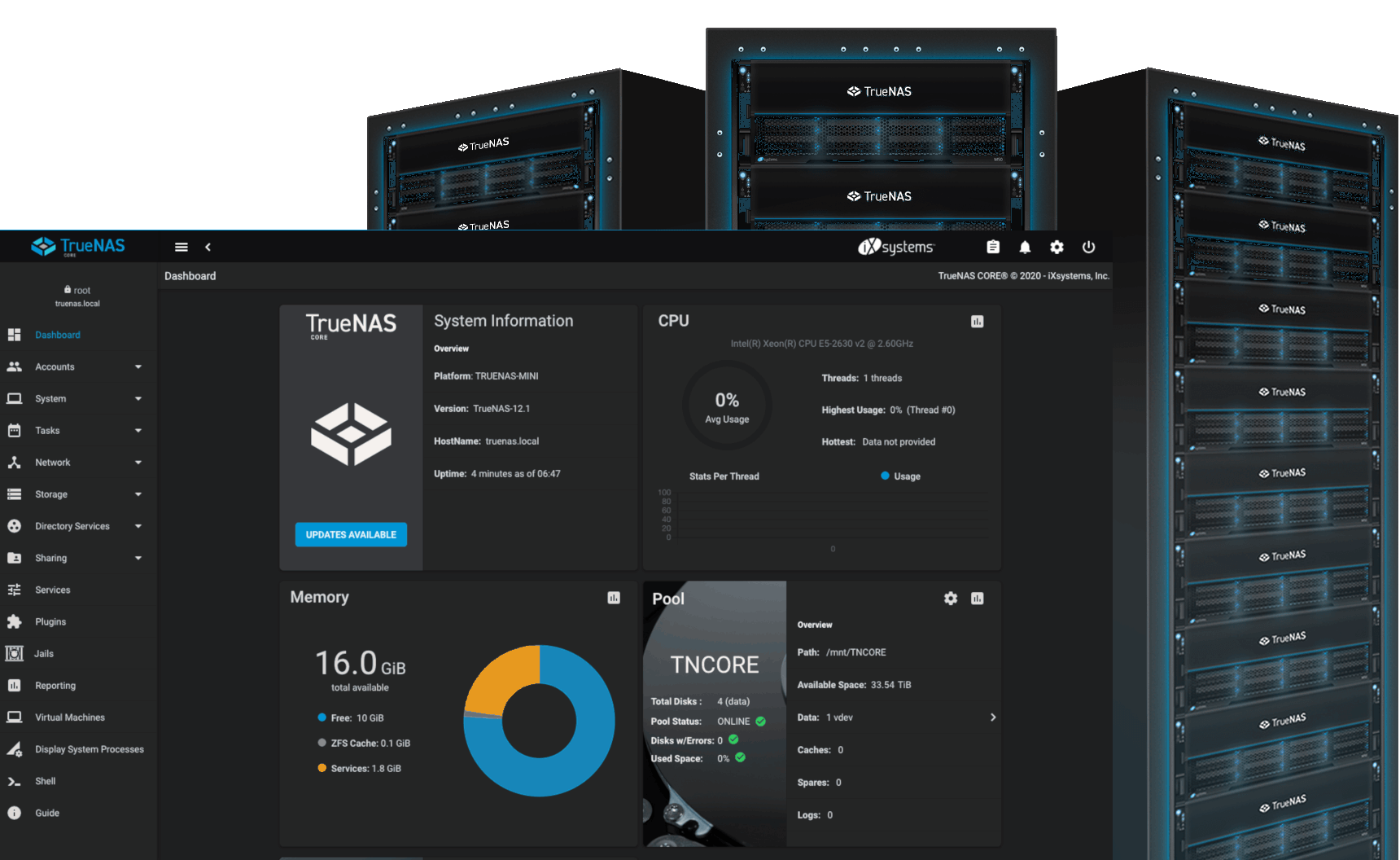Click the Sharing folder icon
This screenshot has height=860, width=1400.
[14, 558]
